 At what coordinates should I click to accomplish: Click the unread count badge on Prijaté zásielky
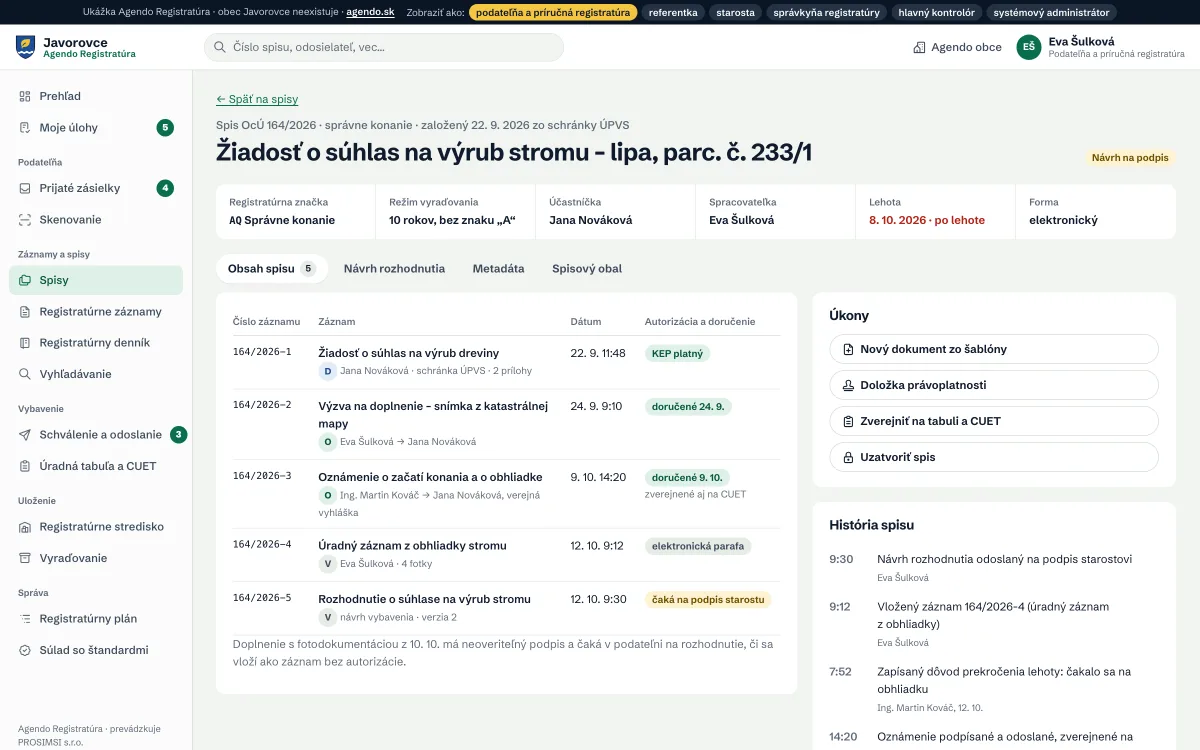[165, 188]
